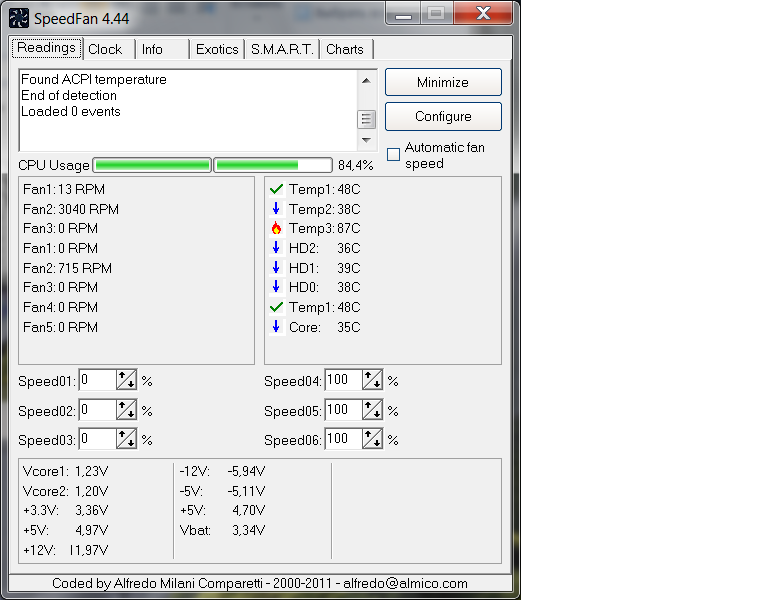Click the '-12V: -5,94V' voltage reading
Screen dimensions: 768x614
click(x=222, y=471)
